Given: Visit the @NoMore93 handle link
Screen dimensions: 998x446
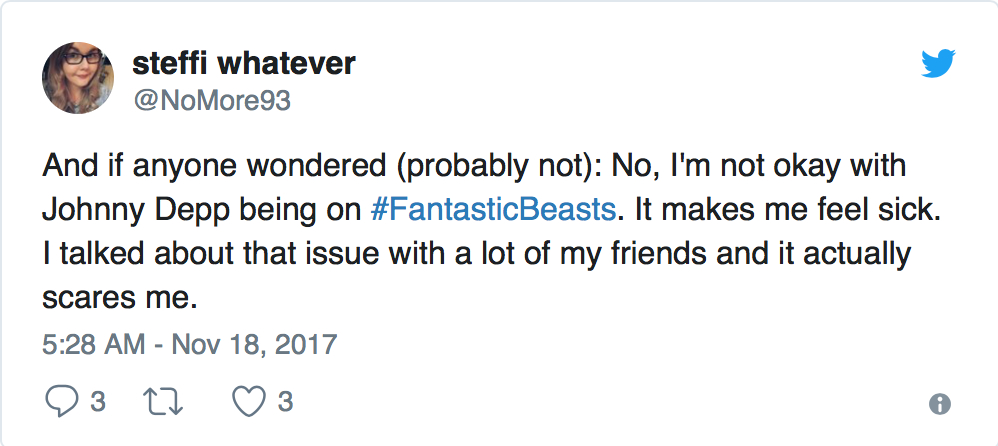Looking at the screenshot, I should pos(211,100).
